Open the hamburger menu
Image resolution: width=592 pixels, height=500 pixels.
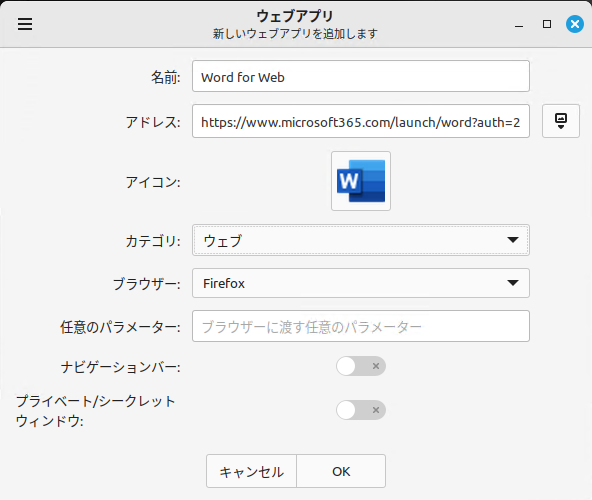(x=25, y=24)
